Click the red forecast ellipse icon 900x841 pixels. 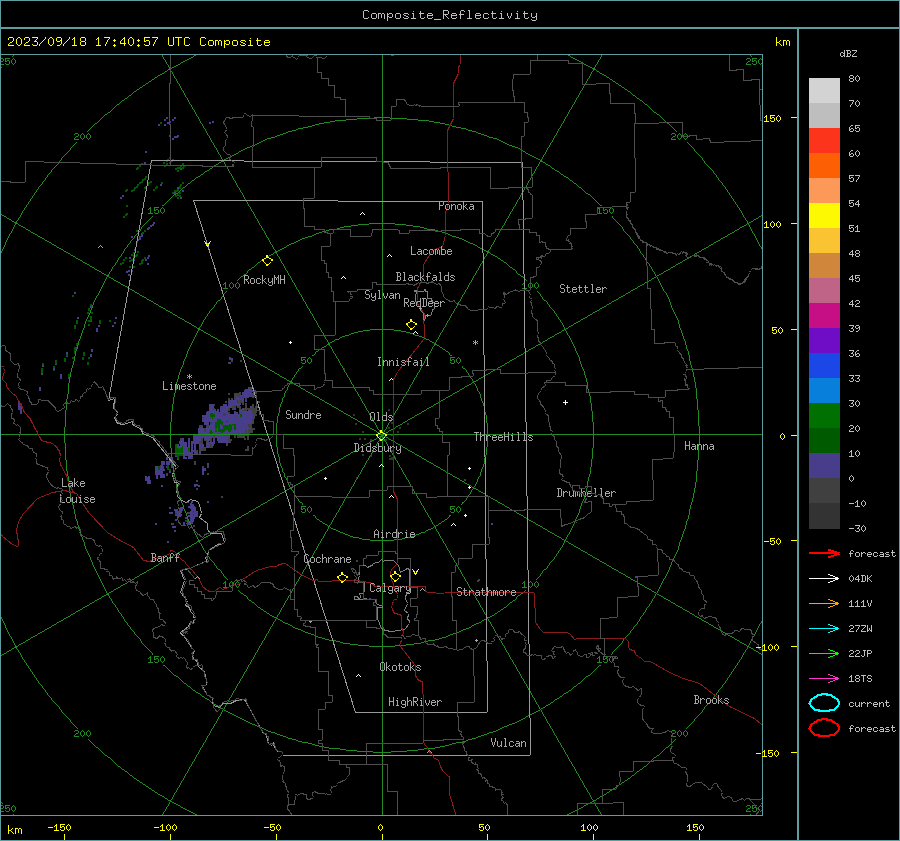click(x=824, y=728)
